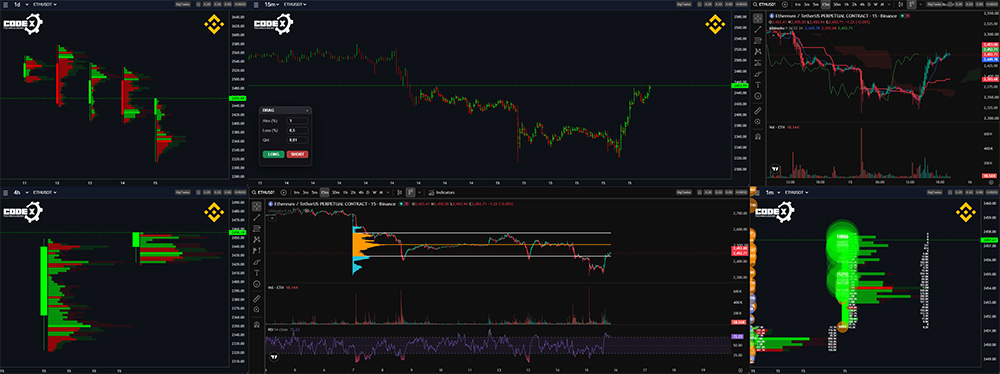Viewport: 1000px width, 374px height.
Task: Add symbol with plus icon in bottom-middle chart
Action: [x=283, y=192]
